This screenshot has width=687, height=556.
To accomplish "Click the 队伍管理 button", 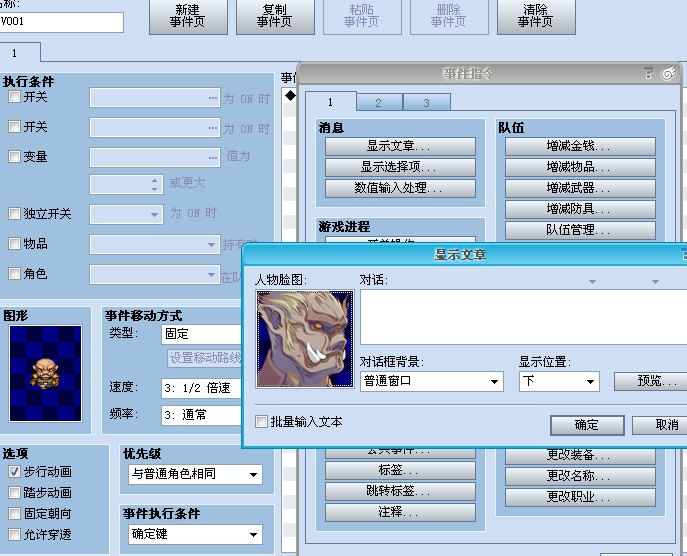I will click(581, 230).
